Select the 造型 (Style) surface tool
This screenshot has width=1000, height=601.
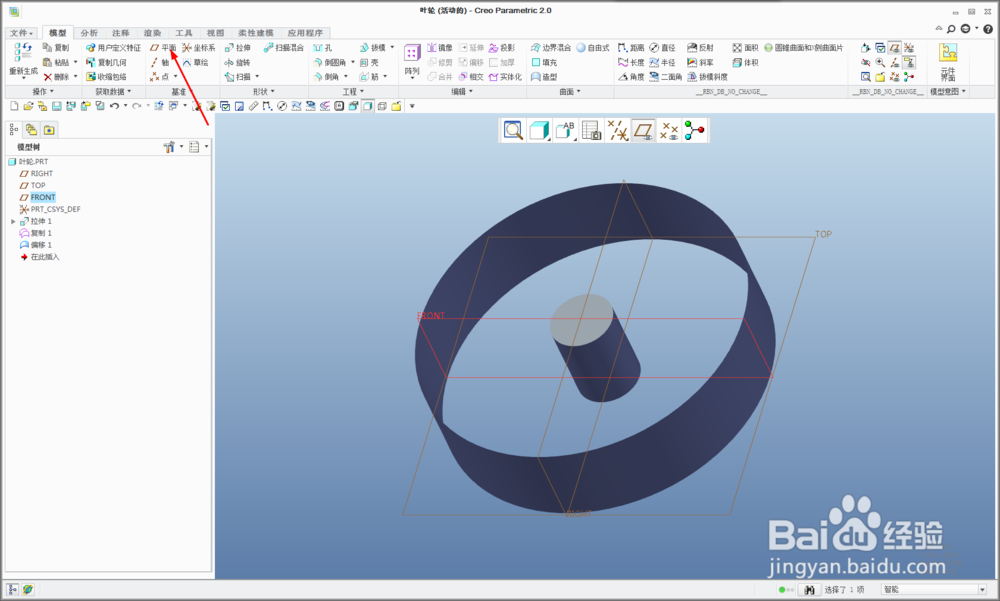545,77
